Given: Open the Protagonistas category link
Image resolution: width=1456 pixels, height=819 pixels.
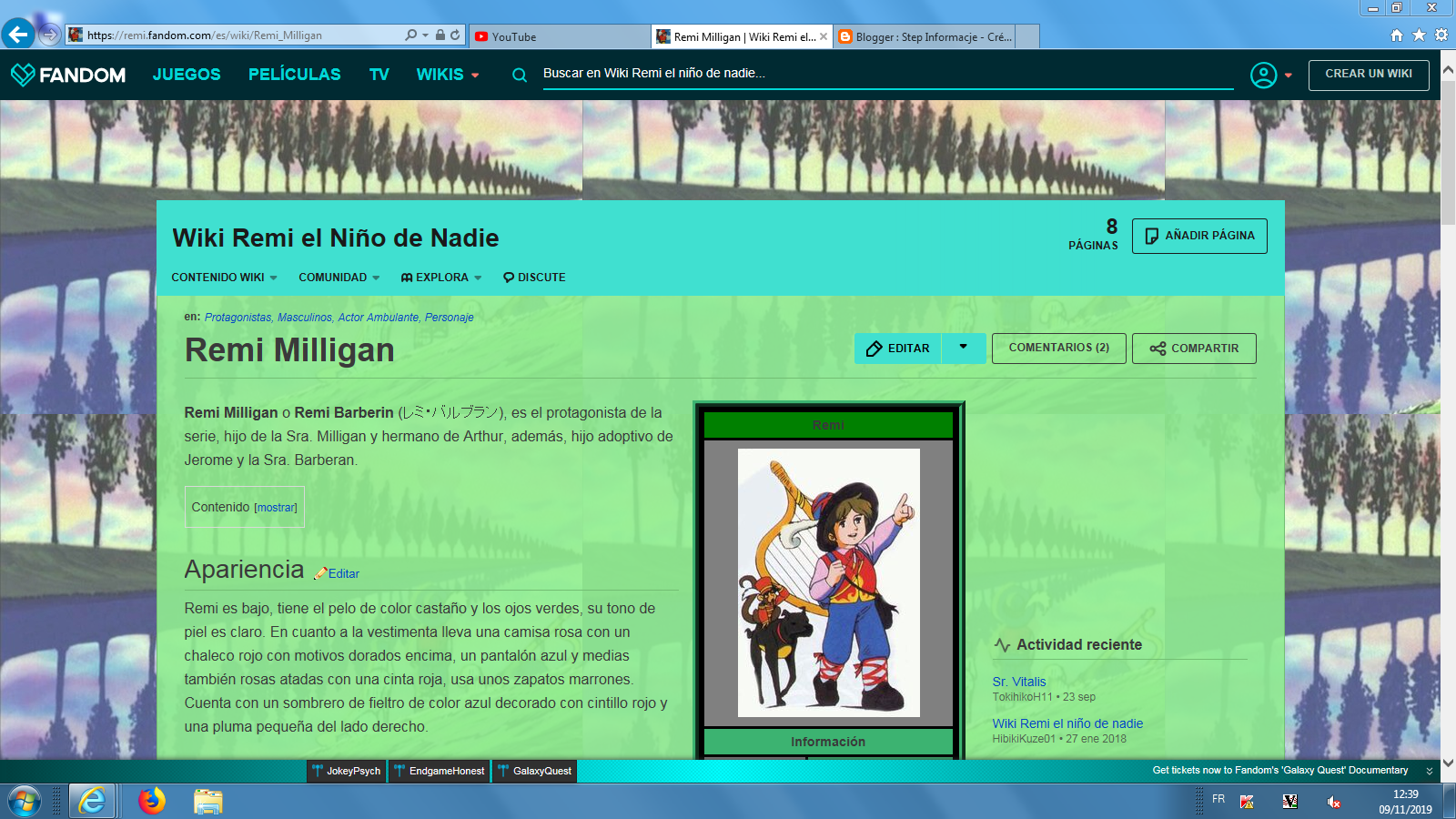Looking at the screenshot, I should coord(238,318).
